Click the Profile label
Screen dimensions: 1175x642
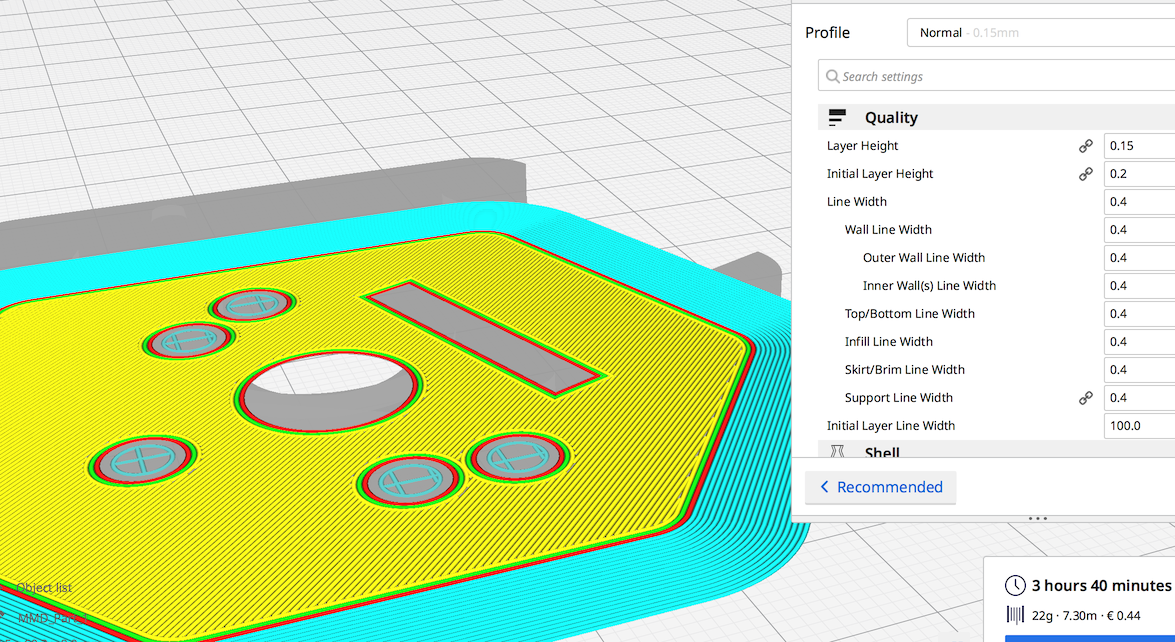coord(827,33)
